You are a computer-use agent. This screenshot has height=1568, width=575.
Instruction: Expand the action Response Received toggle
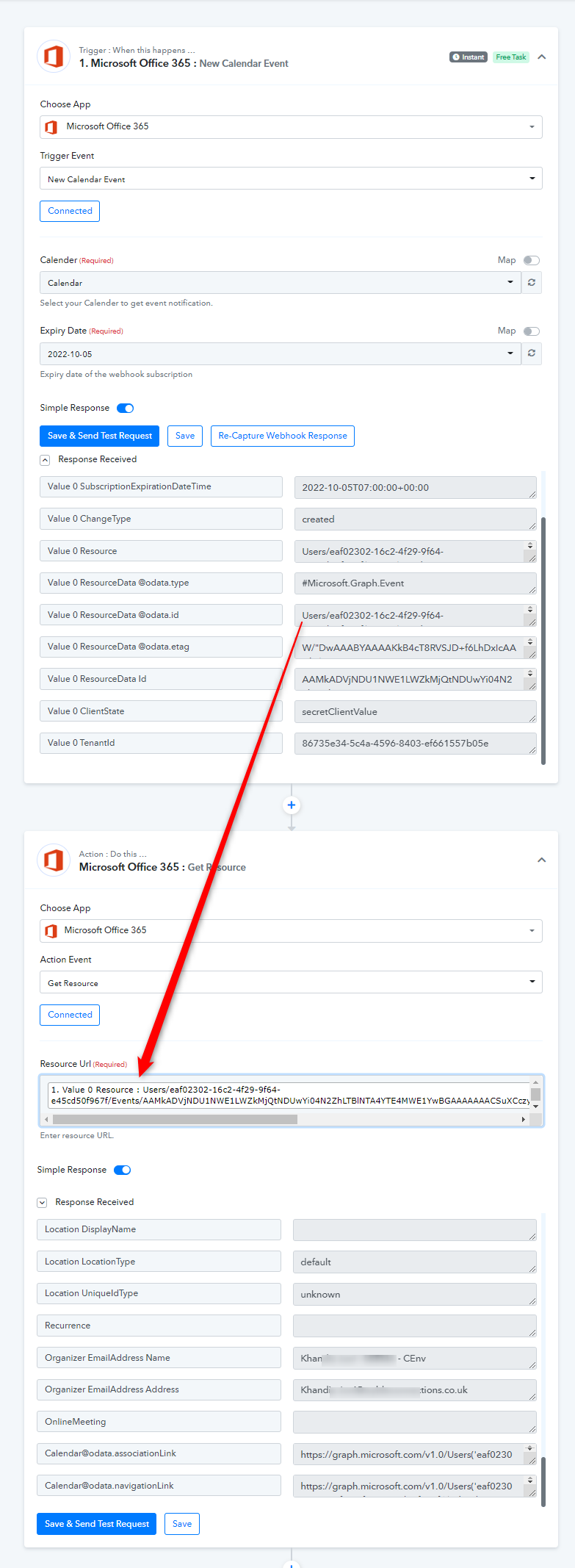point(42,1203)
